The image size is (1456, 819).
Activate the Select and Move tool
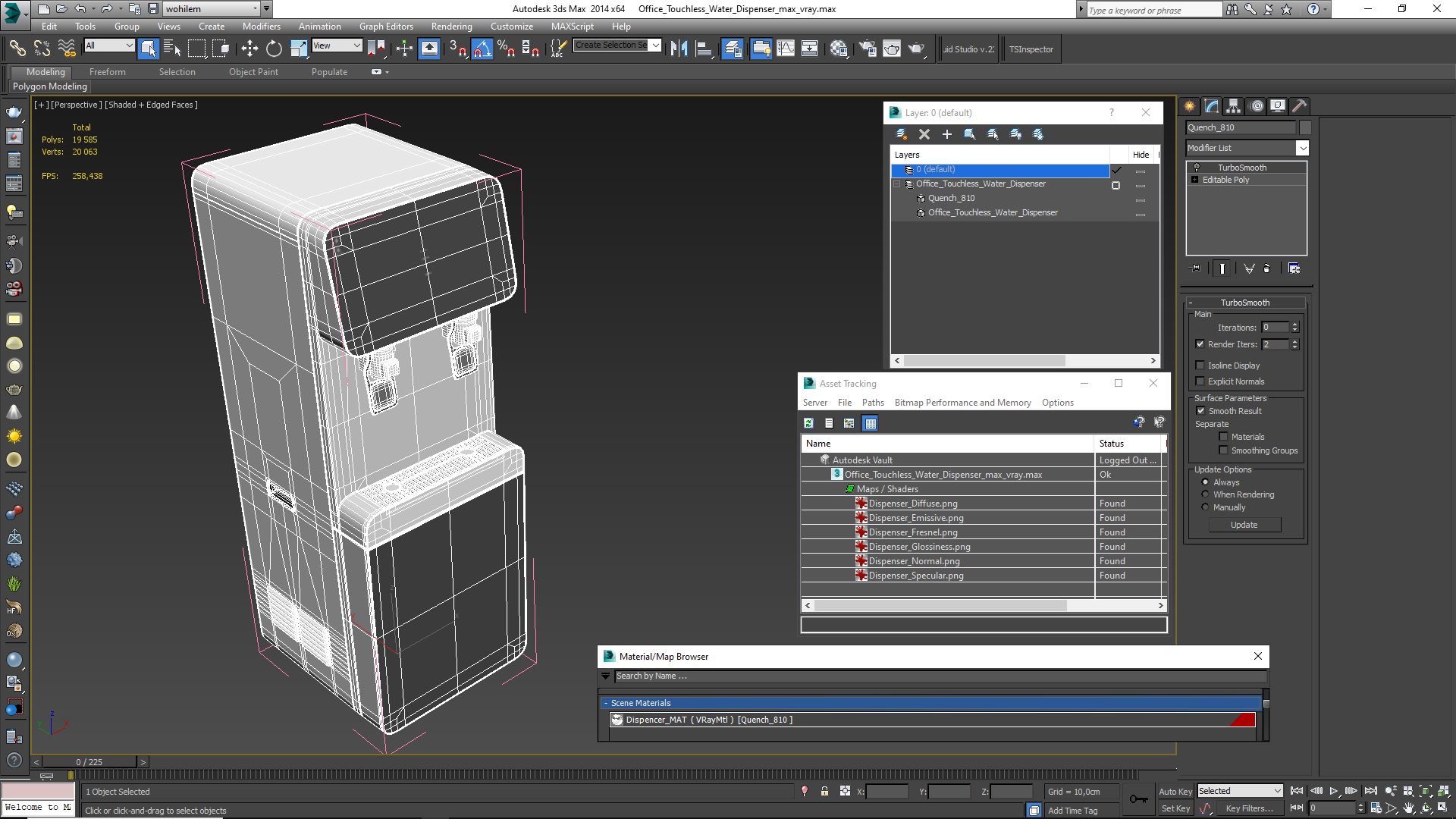pos(249,49)
